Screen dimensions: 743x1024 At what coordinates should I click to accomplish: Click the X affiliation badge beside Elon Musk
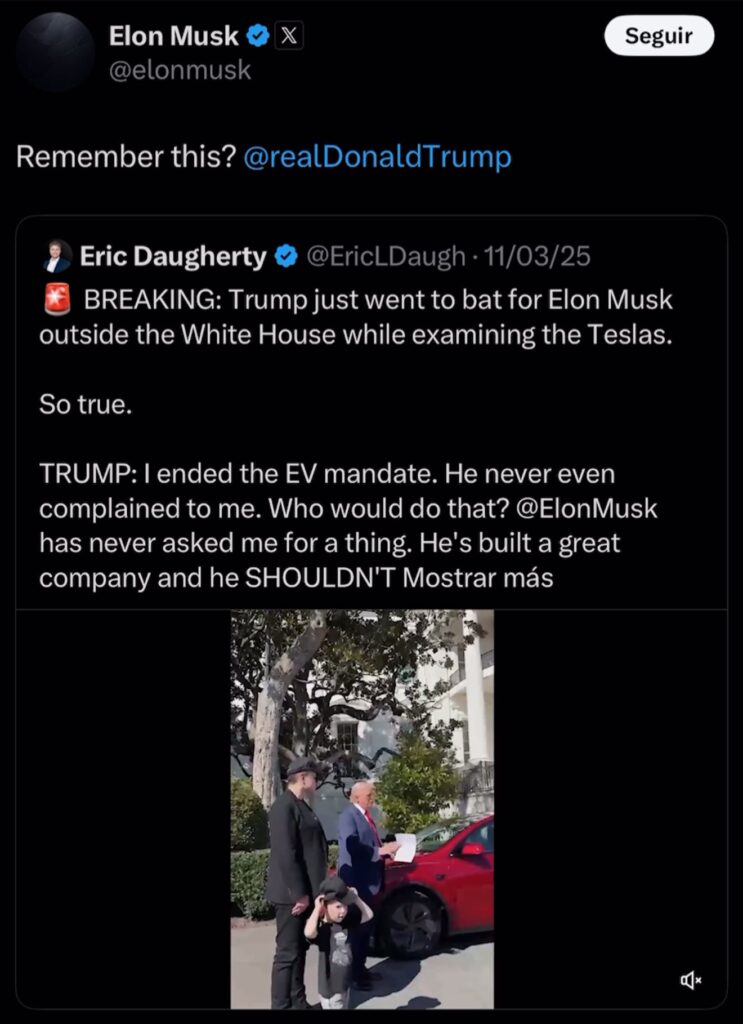pyautogui.click(x=289, y=36)
